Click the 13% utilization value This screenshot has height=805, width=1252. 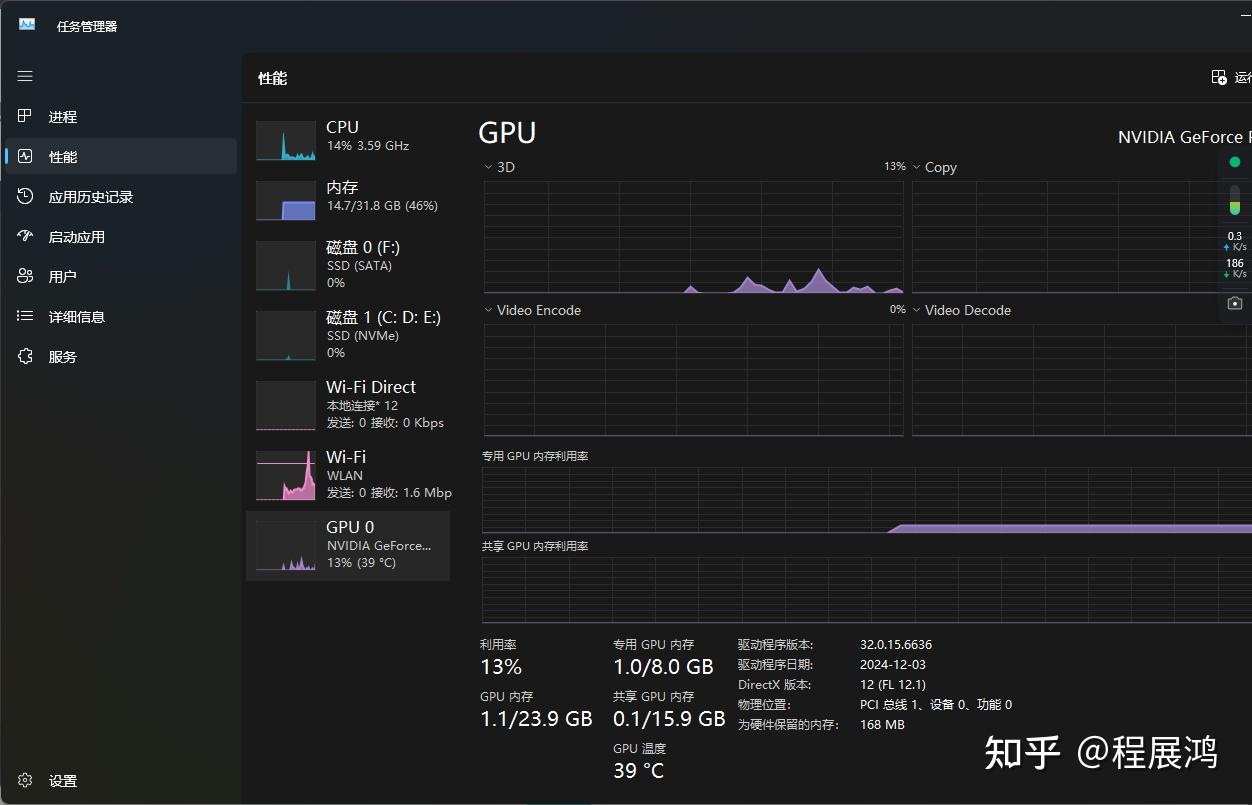pos(501,667)
